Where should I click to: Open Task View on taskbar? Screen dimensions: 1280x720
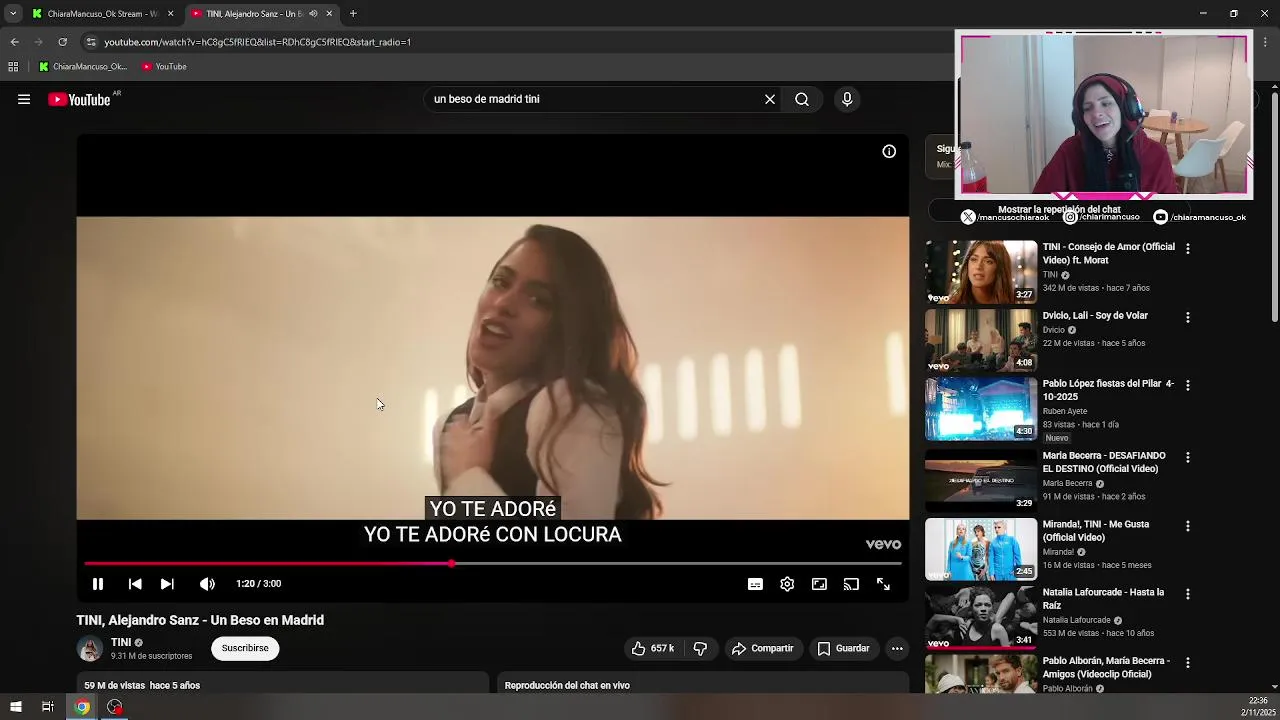click(47, 707)
